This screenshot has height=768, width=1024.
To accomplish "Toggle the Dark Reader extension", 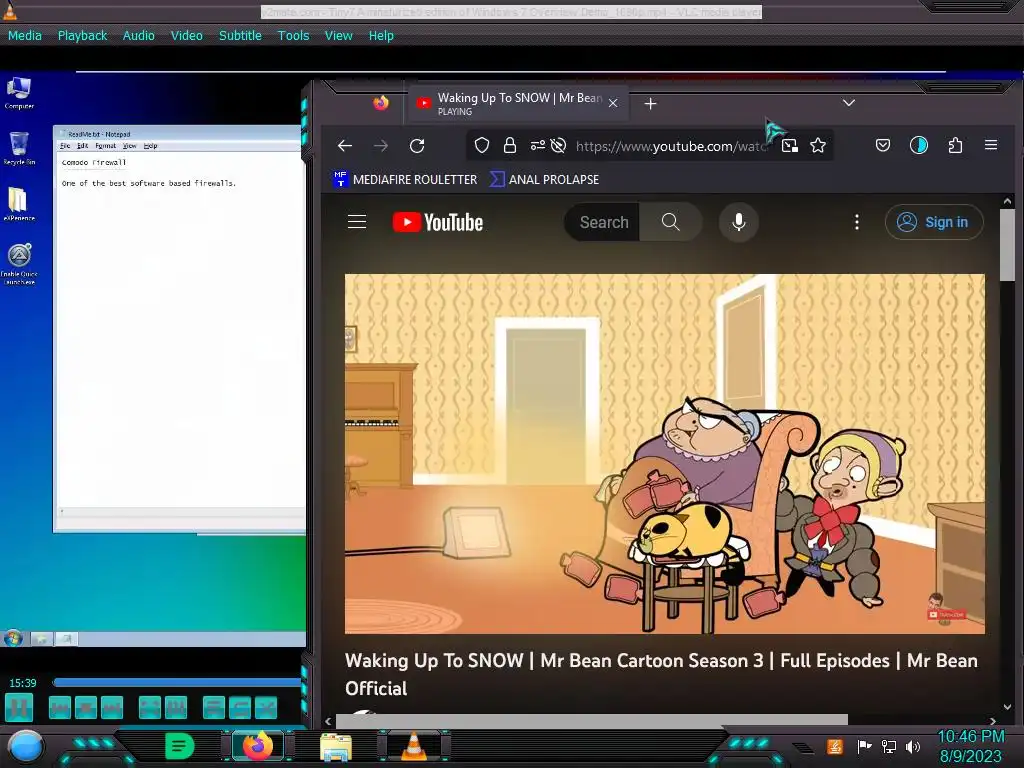I will coord(919,145).
